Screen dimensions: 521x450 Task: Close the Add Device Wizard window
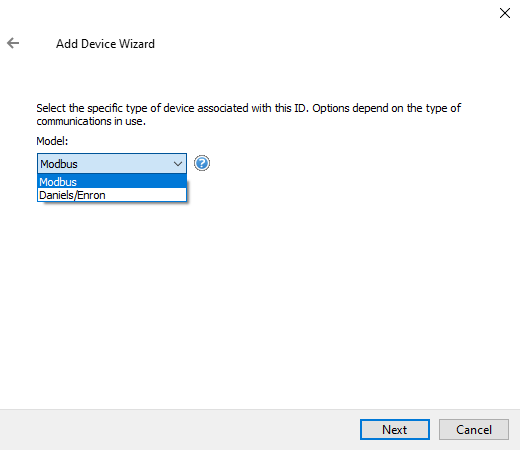[x=505, y=13]
